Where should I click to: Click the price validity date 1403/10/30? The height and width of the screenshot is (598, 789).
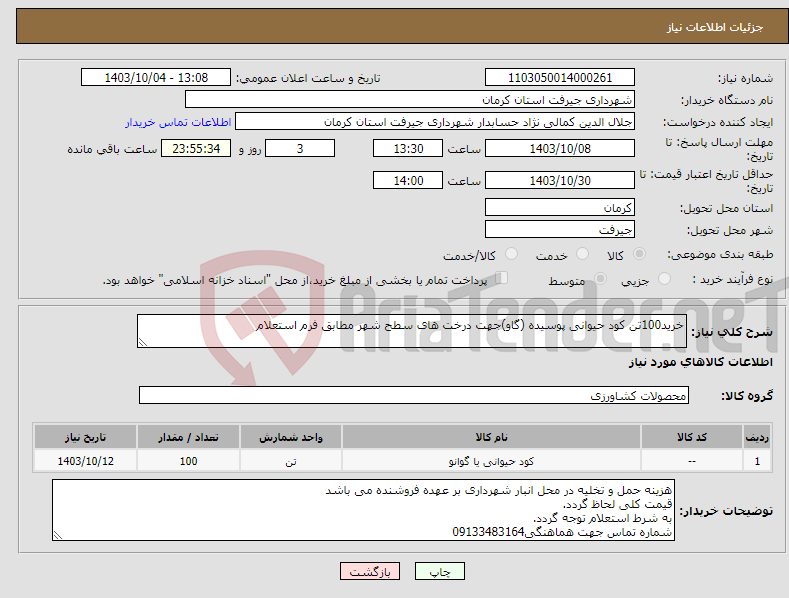pyautogui.click(x=560, y=180)
